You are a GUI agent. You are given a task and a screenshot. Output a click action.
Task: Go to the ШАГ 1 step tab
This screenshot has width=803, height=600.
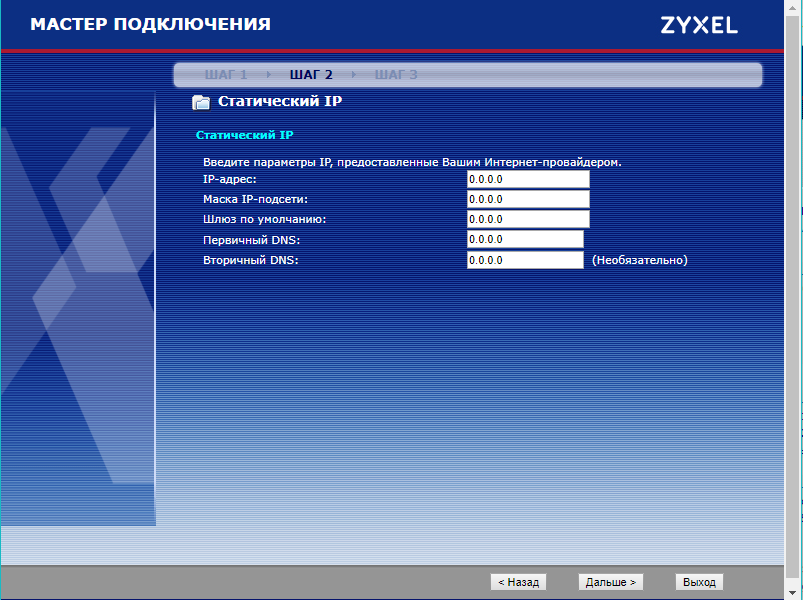point(225,75)
